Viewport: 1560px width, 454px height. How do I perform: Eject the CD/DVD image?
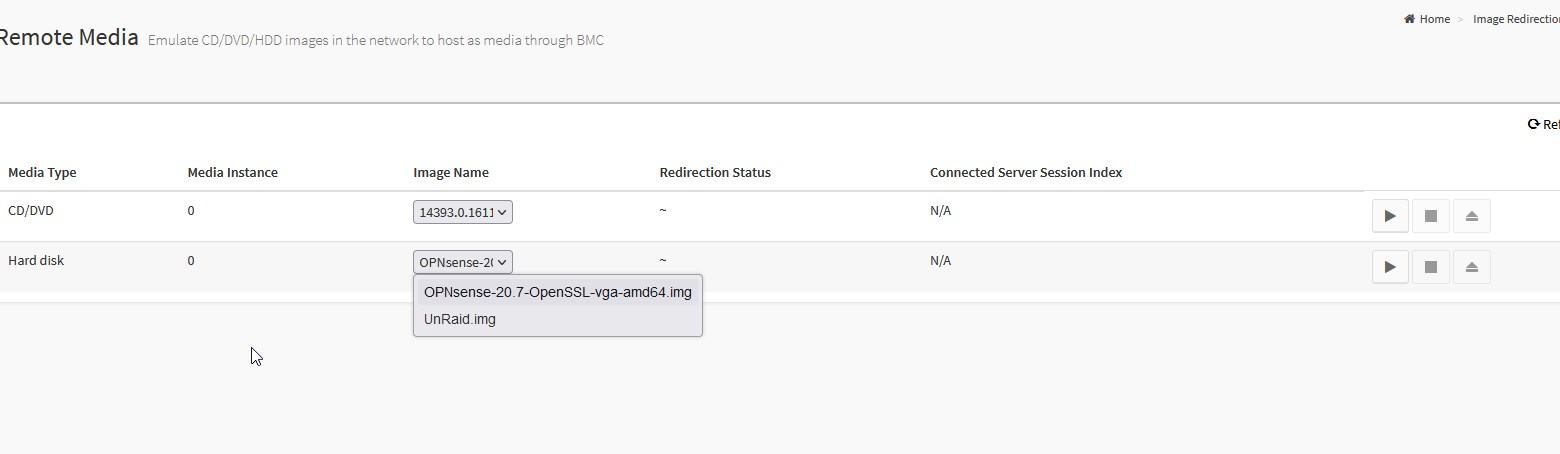1471,216
